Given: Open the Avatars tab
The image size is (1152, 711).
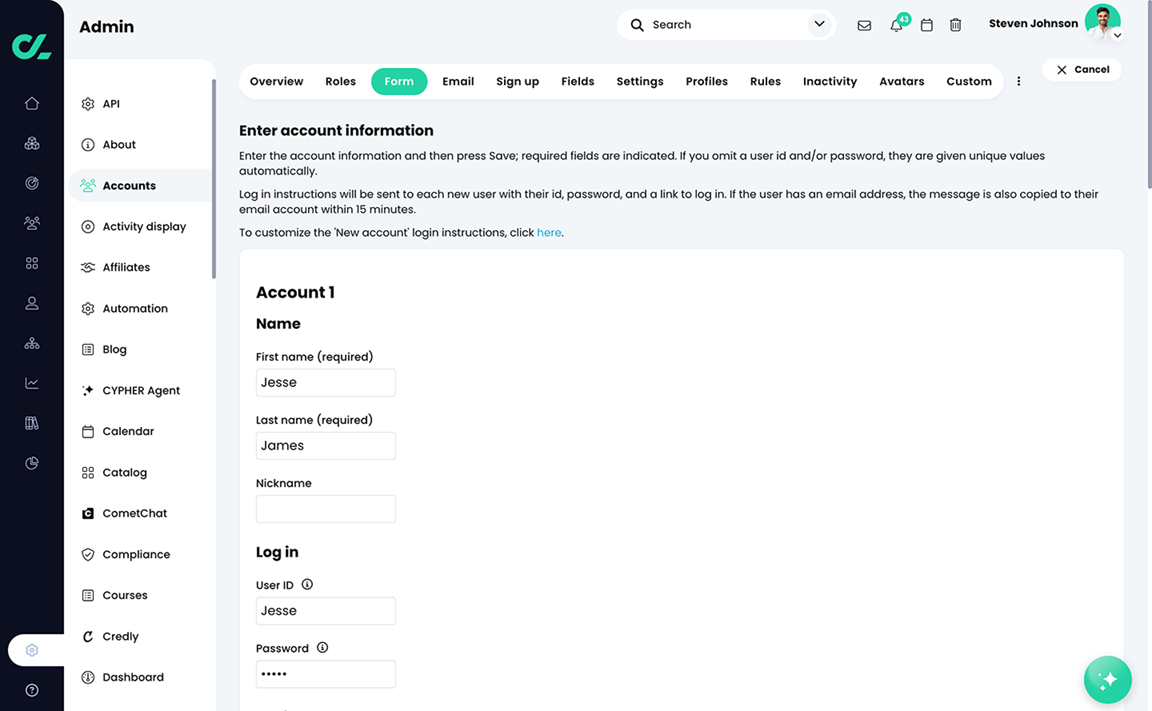Looking at the screenshot, I should coord(901,82).
